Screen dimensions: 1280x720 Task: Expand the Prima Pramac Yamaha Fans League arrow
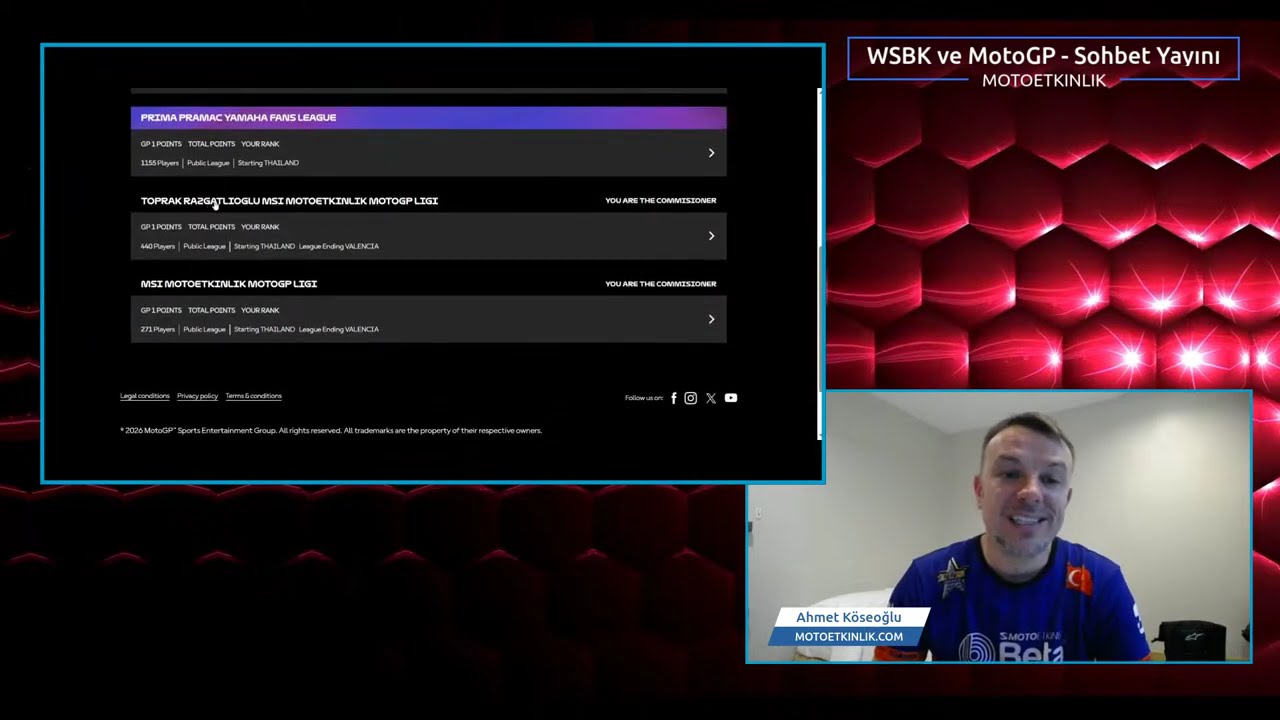coord(711,153)
